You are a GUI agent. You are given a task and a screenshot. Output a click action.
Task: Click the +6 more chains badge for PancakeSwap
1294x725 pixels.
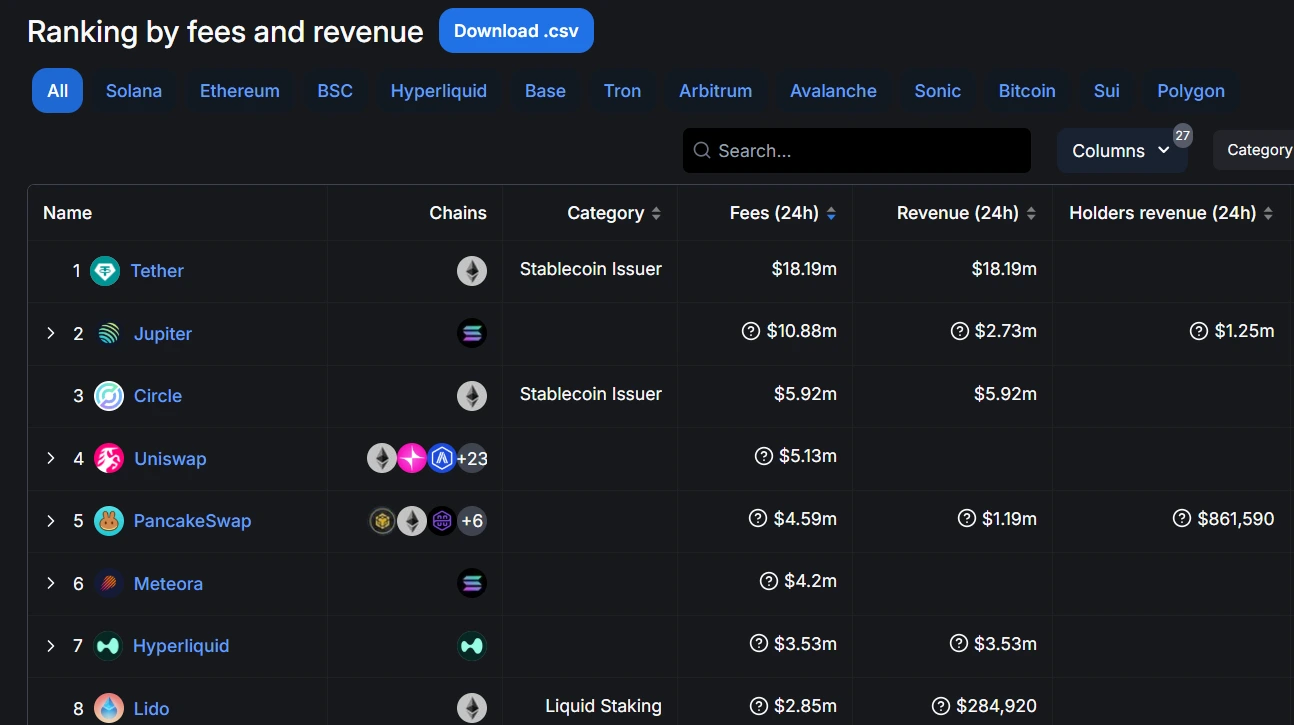click(472, 521)
